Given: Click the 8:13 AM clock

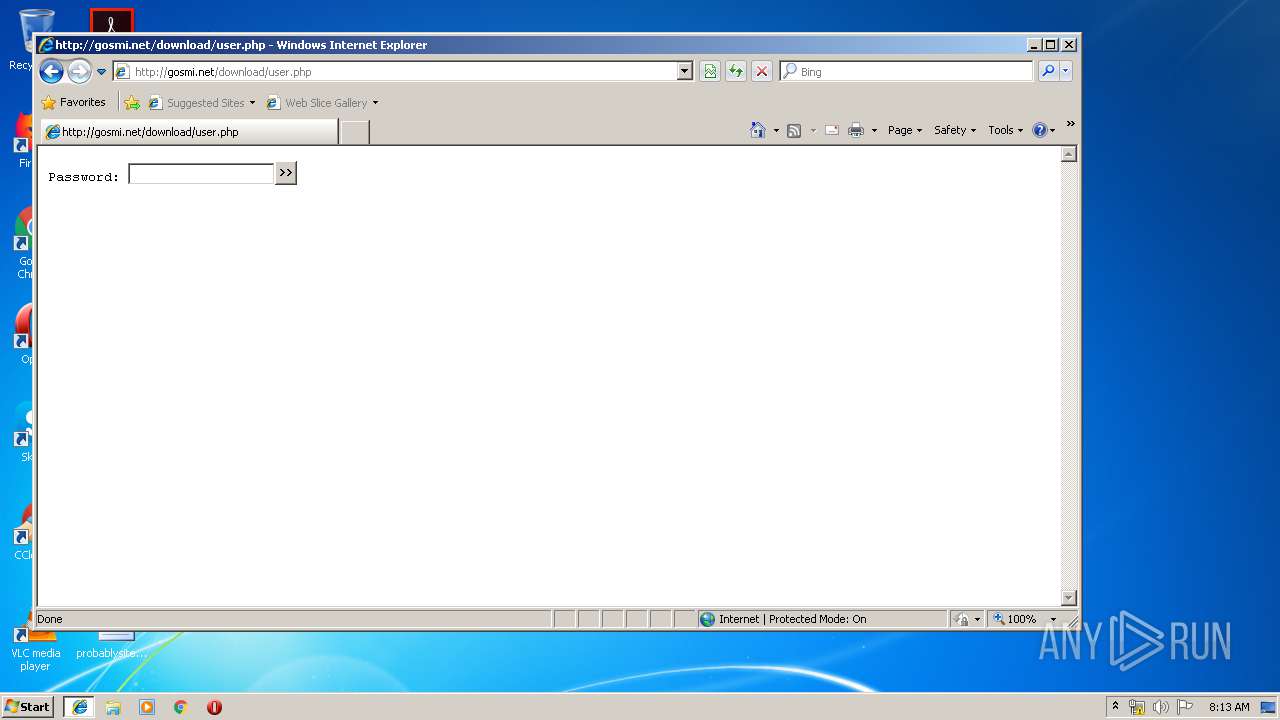Looking at the screenshot, I should click(x=1229, y=707).
